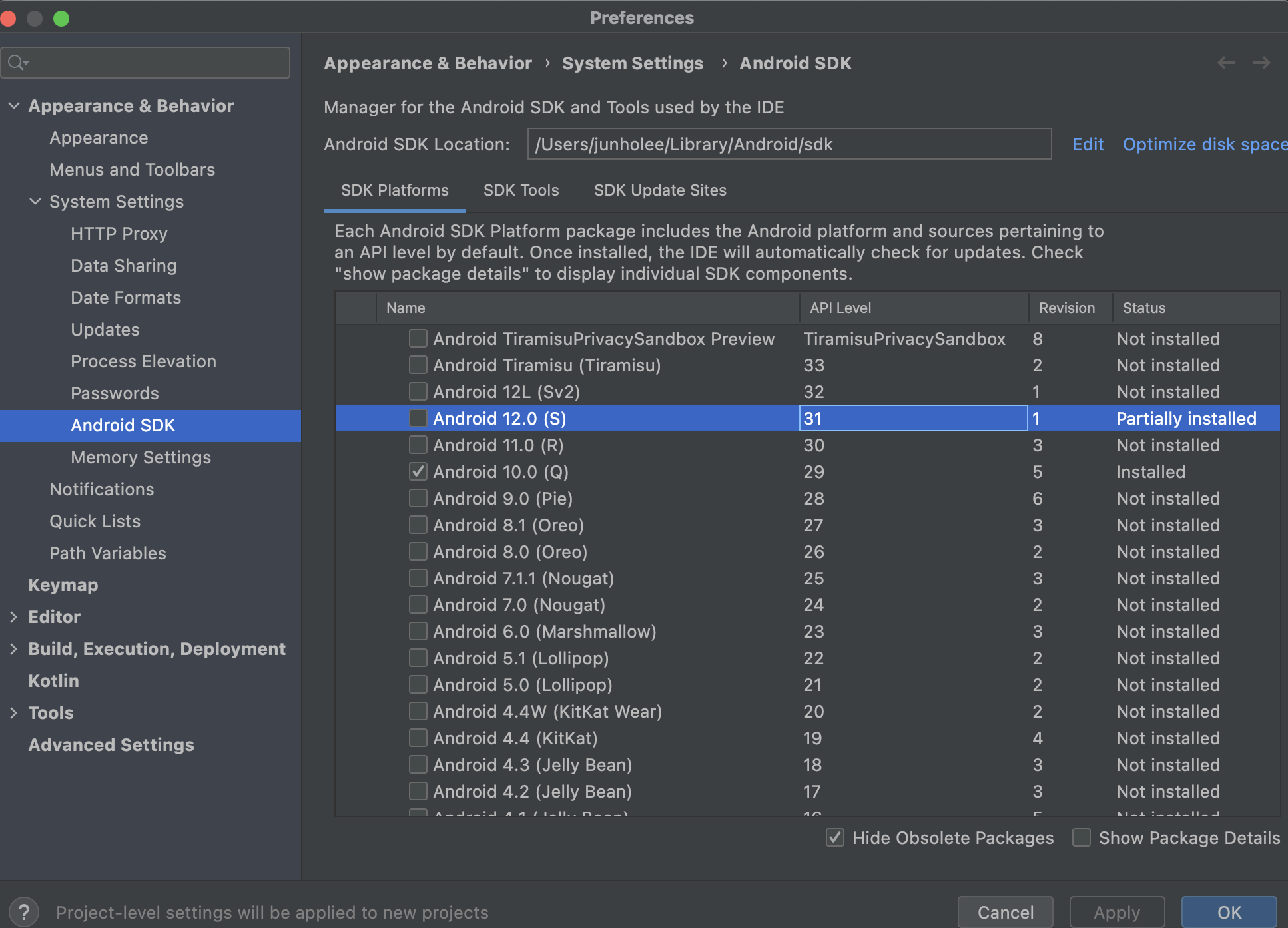Viewport: 1288px width, 928px height.
Task: Expand the Tools section
Action: (x=14, y=713)
